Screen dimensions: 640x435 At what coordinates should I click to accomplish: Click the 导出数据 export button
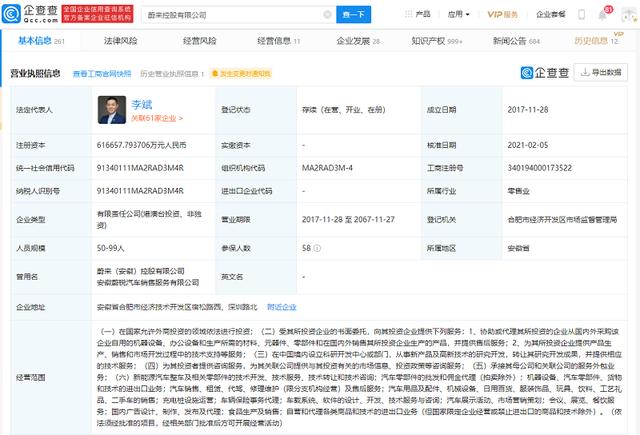point(601,72)
